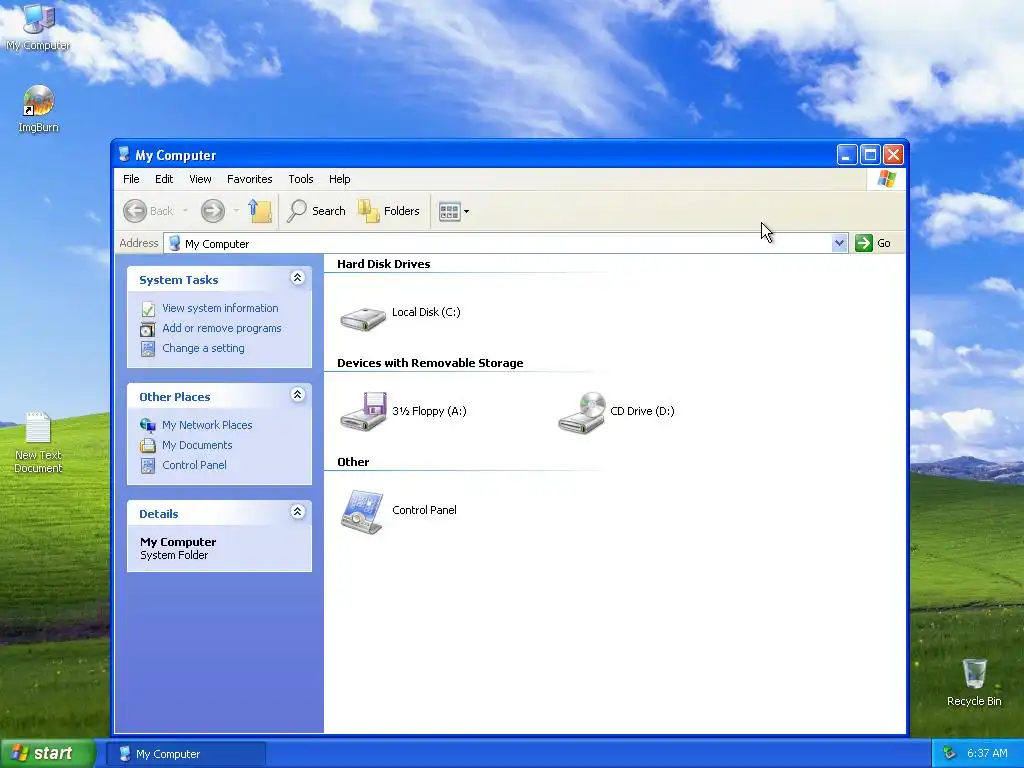Open the File menu
This screenshot has width=1024, height=768.
(x=131, y=179)
